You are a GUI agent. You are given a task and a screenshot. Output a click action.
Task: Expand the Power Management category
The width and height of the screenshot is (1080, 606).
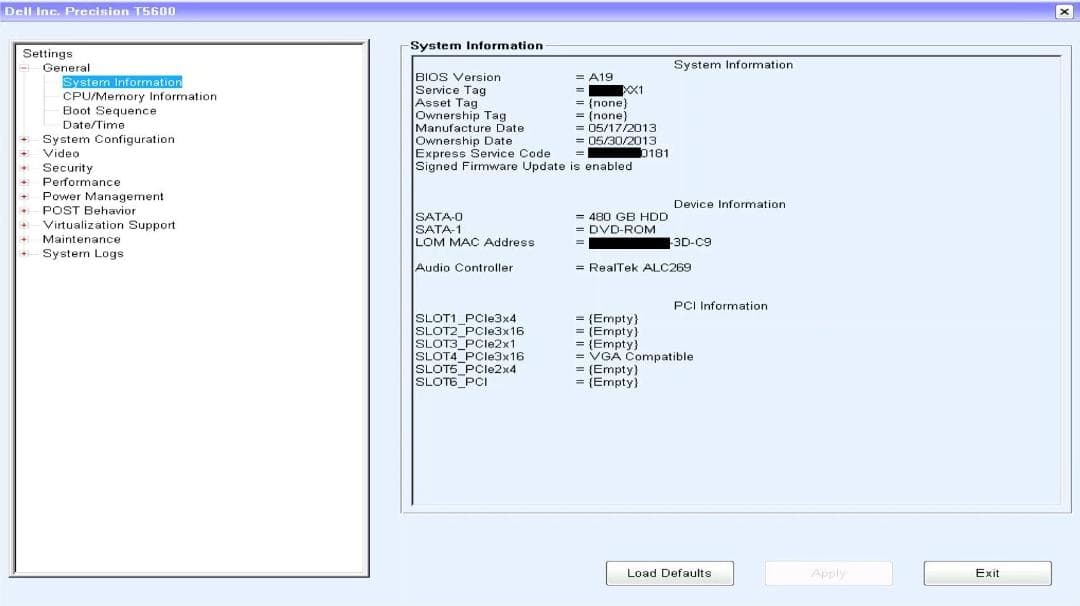click(26, 196)
